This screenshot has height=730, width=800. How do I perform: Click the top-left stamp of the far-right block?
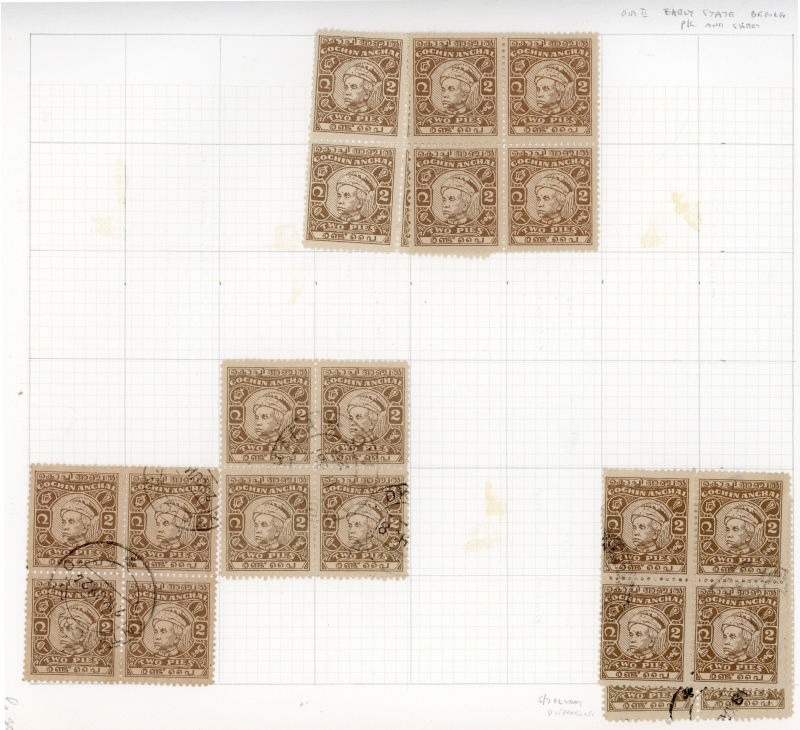coord(645,525)
